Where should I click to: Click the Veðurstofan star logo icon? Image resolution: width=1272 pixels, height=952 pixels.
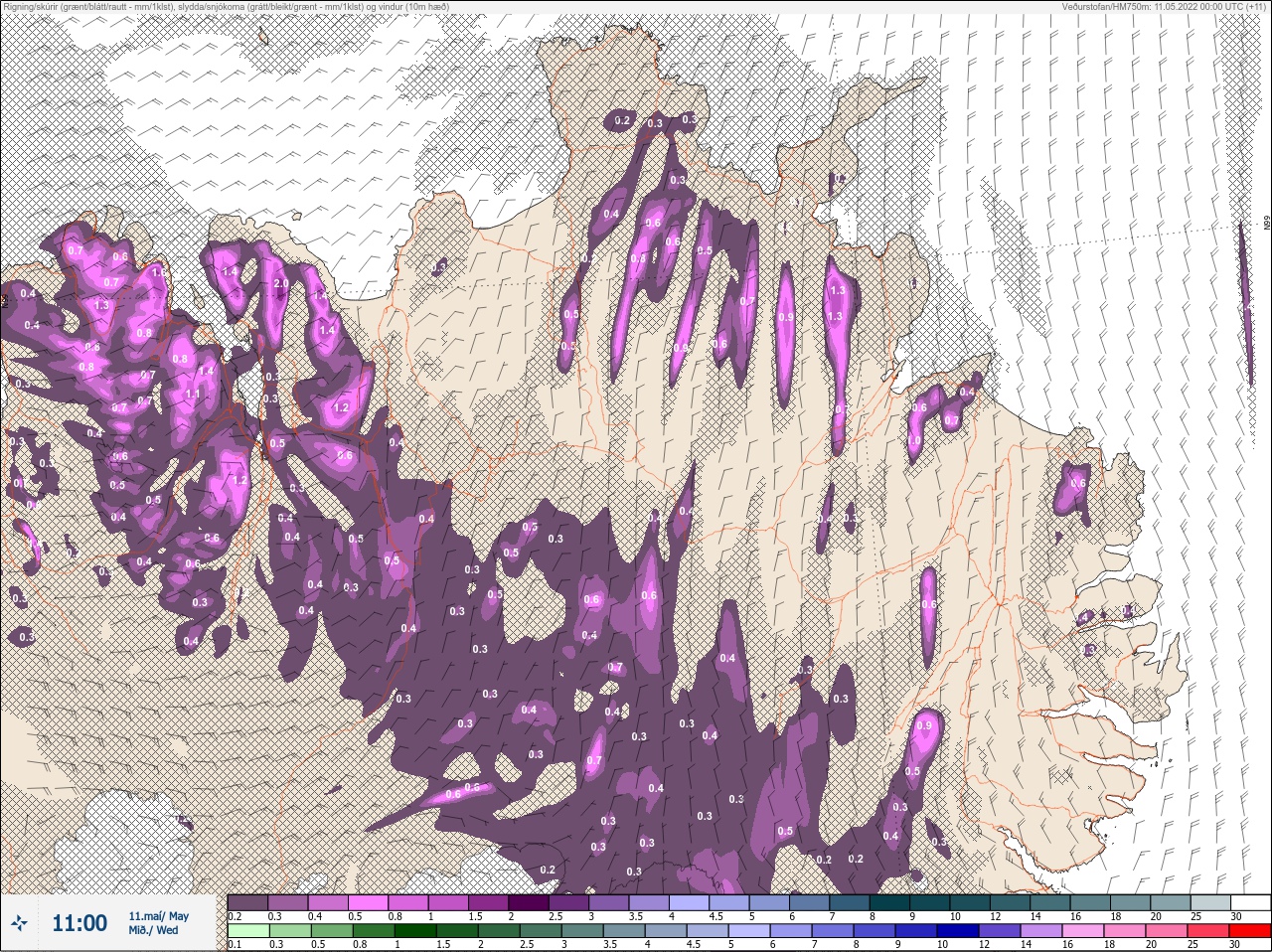(x=21, y=923)
